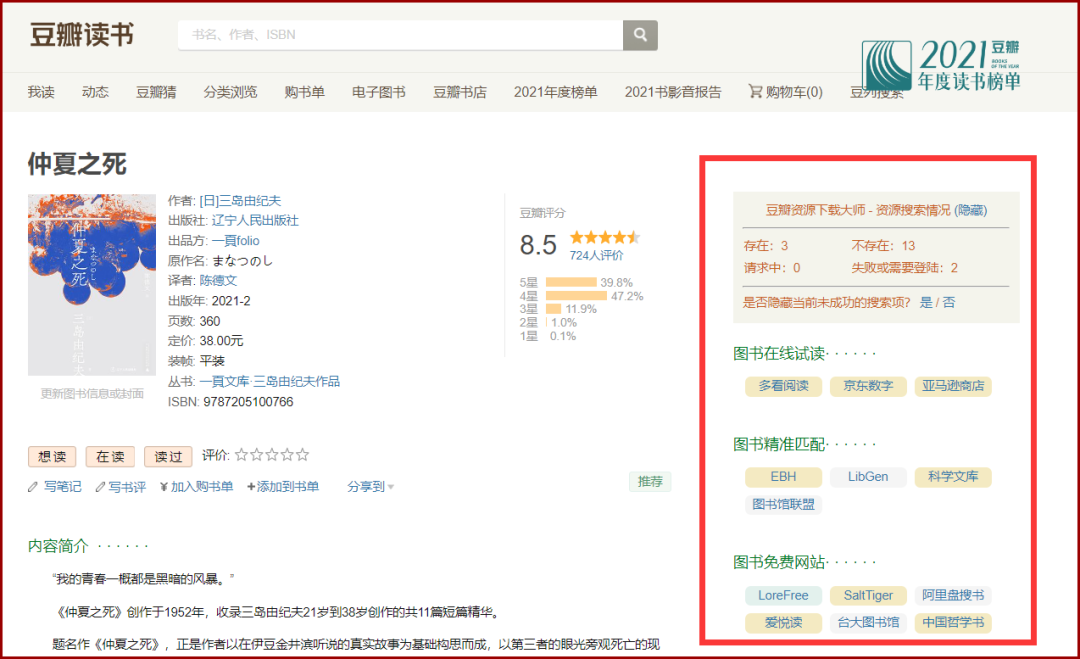
Task: Click the 2021 年度读书榜单 banner logo
Action: pos(941,66)
